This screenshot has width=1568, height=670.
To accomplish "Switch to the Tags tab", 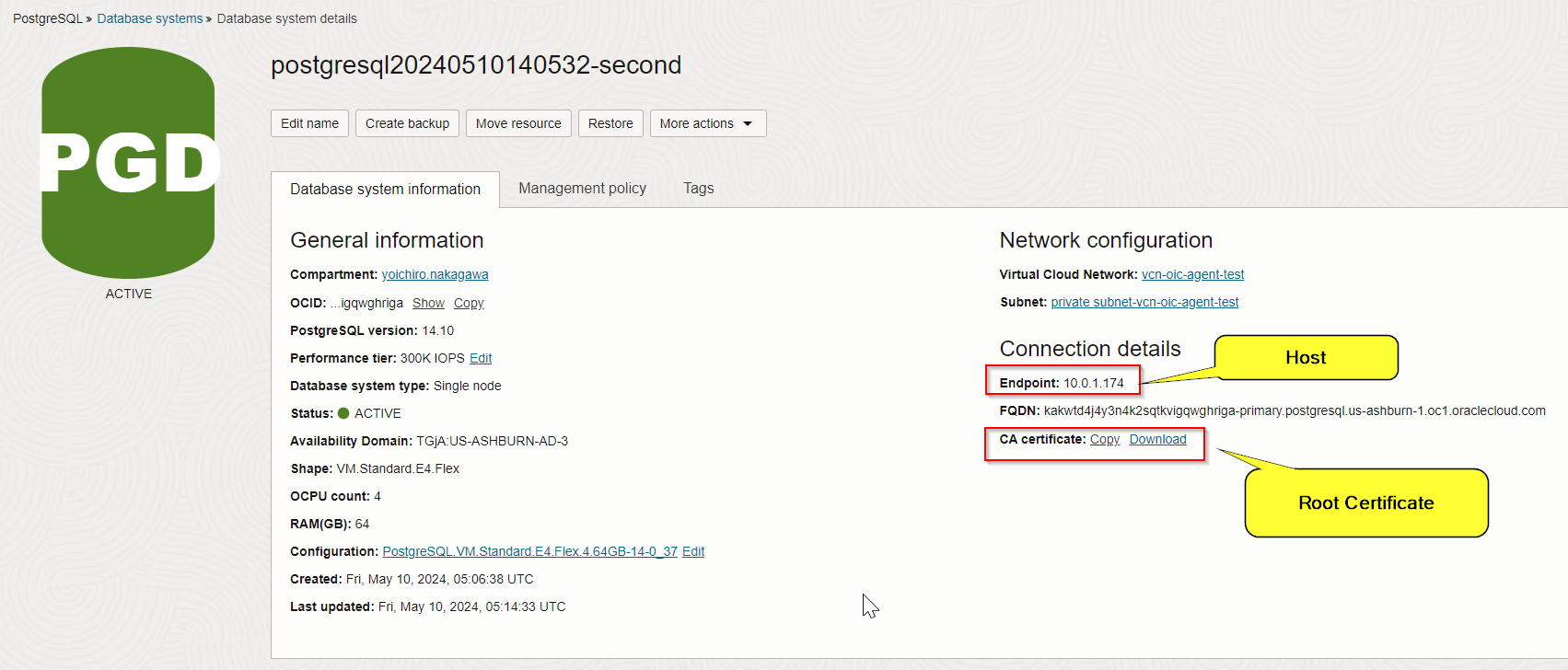I will click(x=698, y=188).
